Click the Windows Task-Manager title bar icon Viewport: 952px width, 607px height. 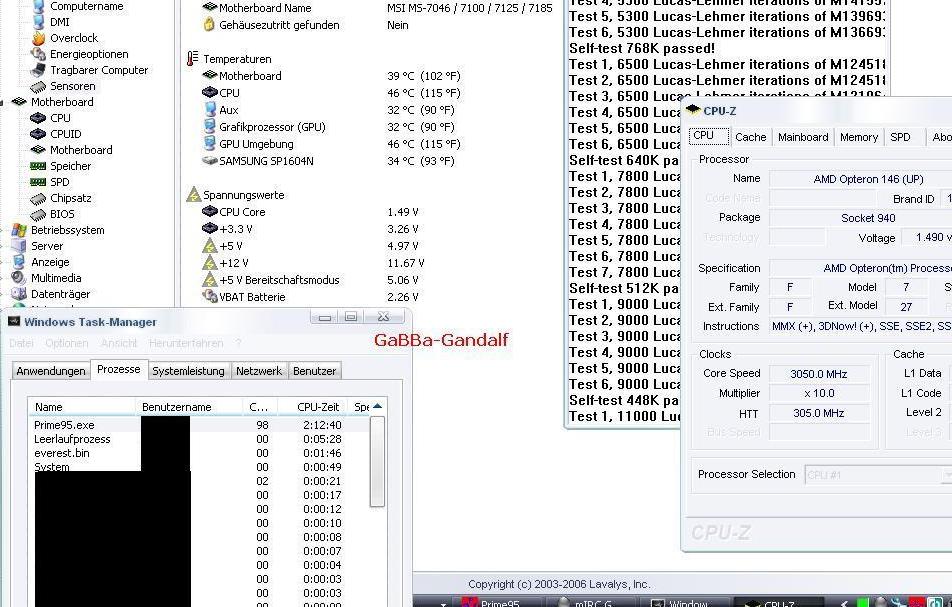(x=14, y=322)
